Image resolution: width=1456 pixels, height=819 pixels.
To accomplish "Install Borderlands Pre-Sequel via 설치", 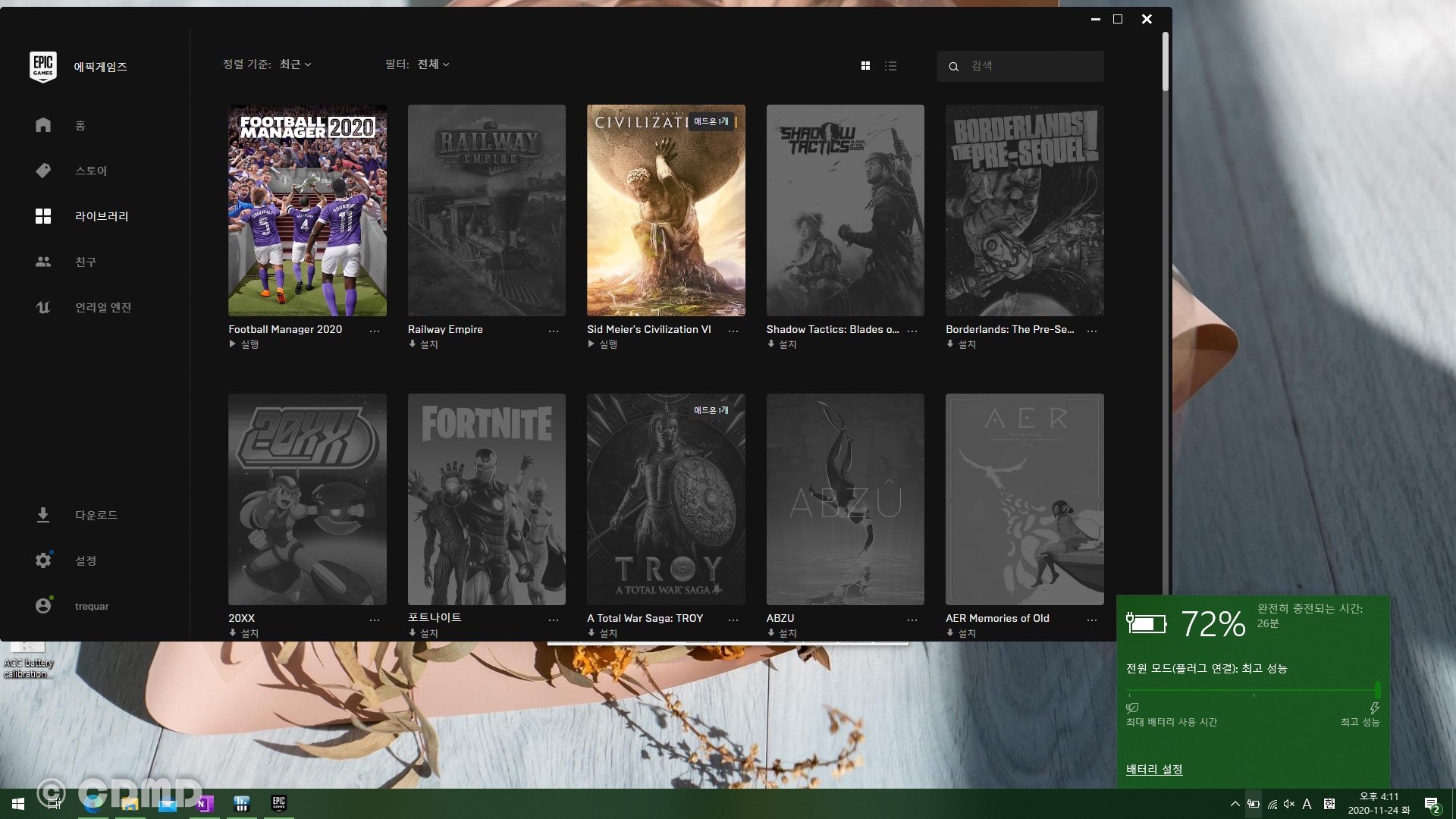I will pyautogui.click(x=961, y=344).
